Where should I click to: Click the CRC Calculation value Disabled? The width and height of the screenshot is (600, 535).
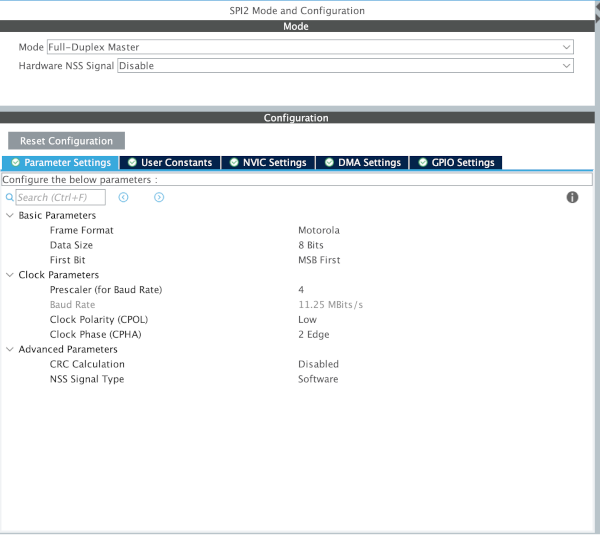[x=318, y=365]
